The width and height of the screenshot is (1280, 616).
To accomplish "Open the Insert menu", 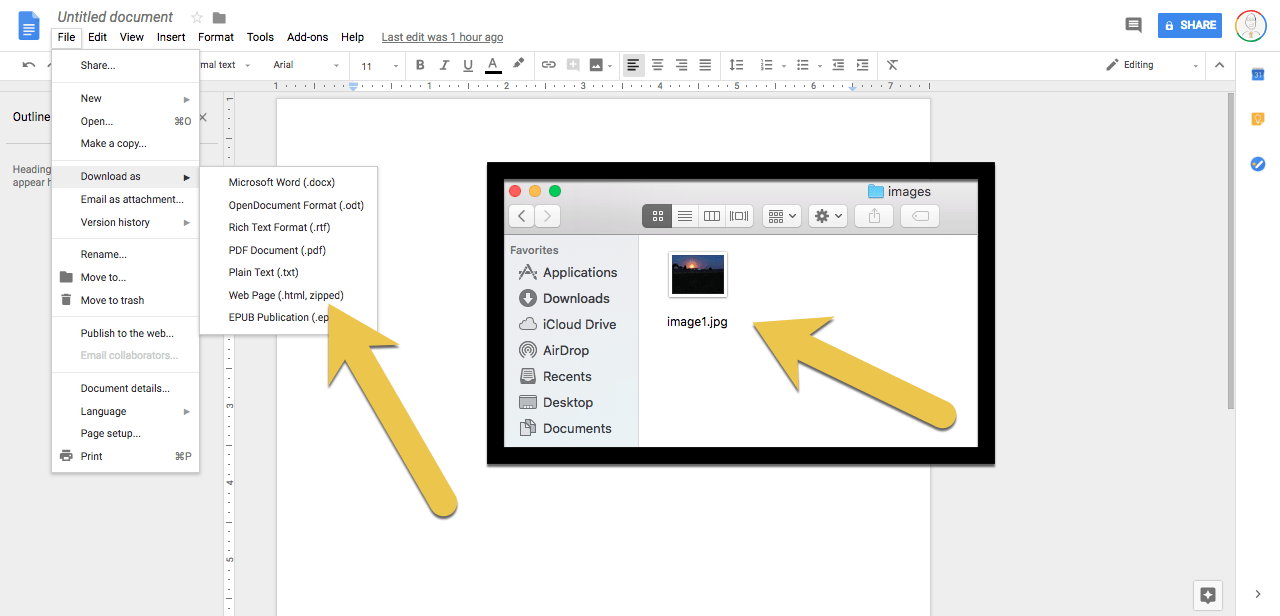I will (x=171, y=37).
